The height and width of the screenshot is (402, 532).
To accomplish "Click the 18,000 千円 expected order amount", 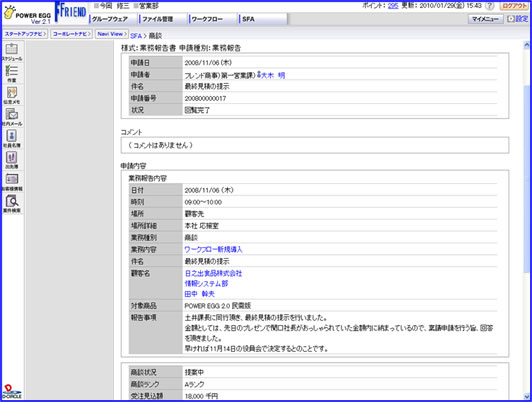I will [202, 396].
